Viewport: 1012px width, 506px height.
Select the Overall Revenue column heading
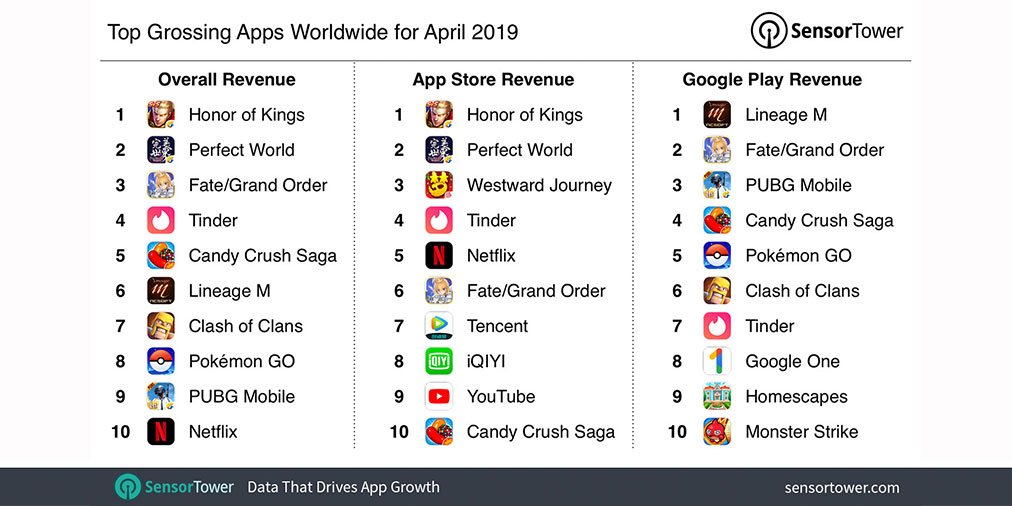[x=227, y=79]
